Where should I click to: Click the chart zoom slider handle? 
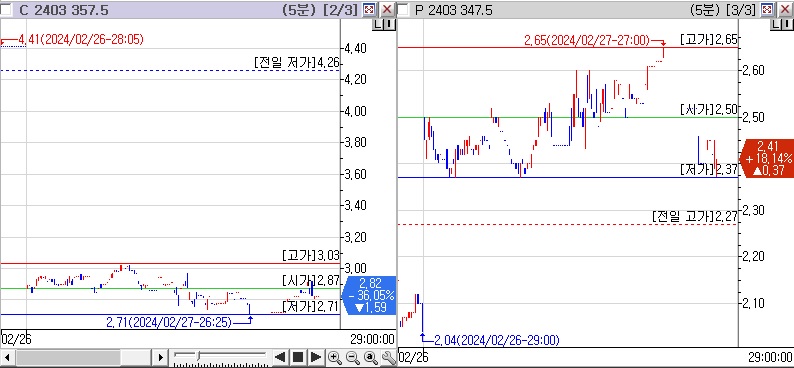pos(198,356)
